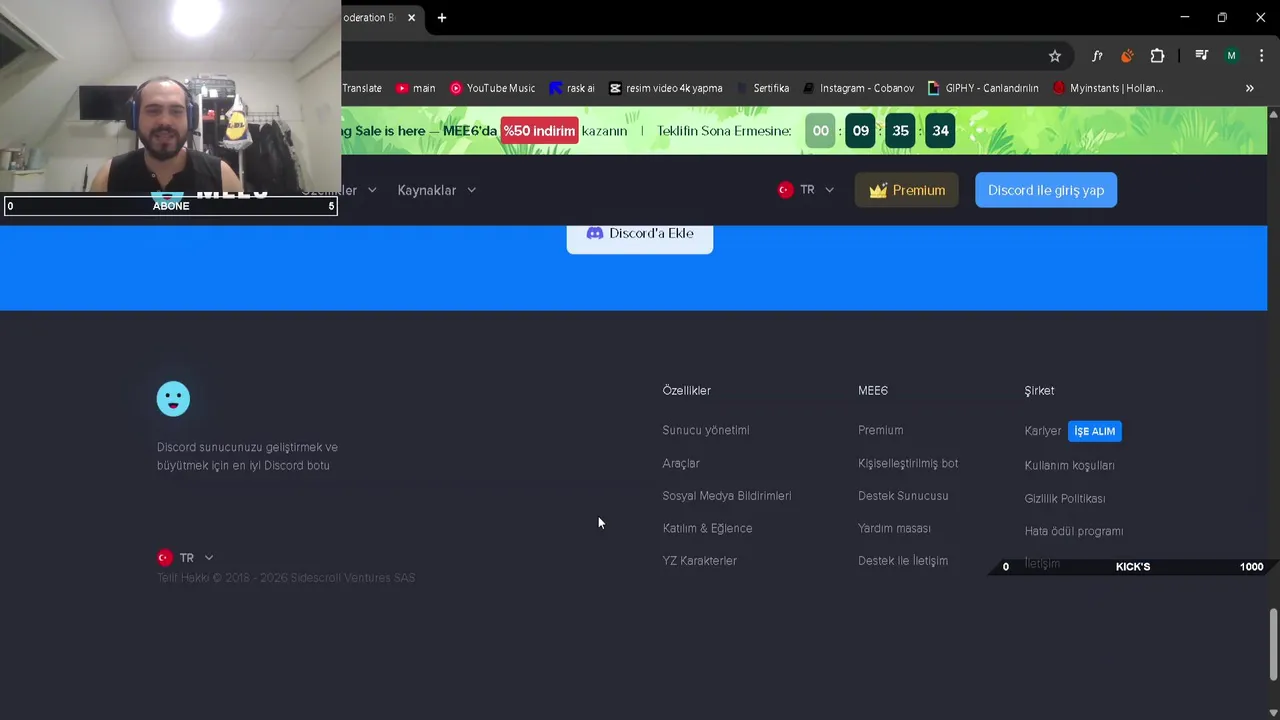Viewport: 1280px width, 720px height.
Task: Click the footer description text 'Discord sunucunuzu geliştirmek ve'
Action: [247, 447]
